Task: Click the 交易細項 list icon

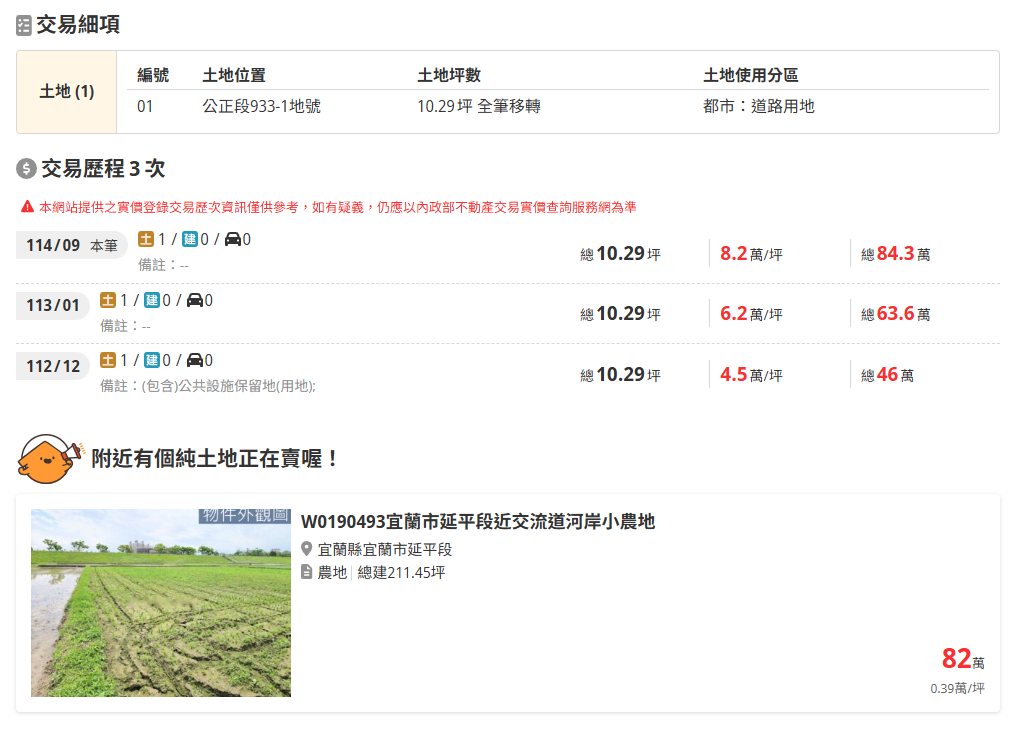Action: pos(24,26)
